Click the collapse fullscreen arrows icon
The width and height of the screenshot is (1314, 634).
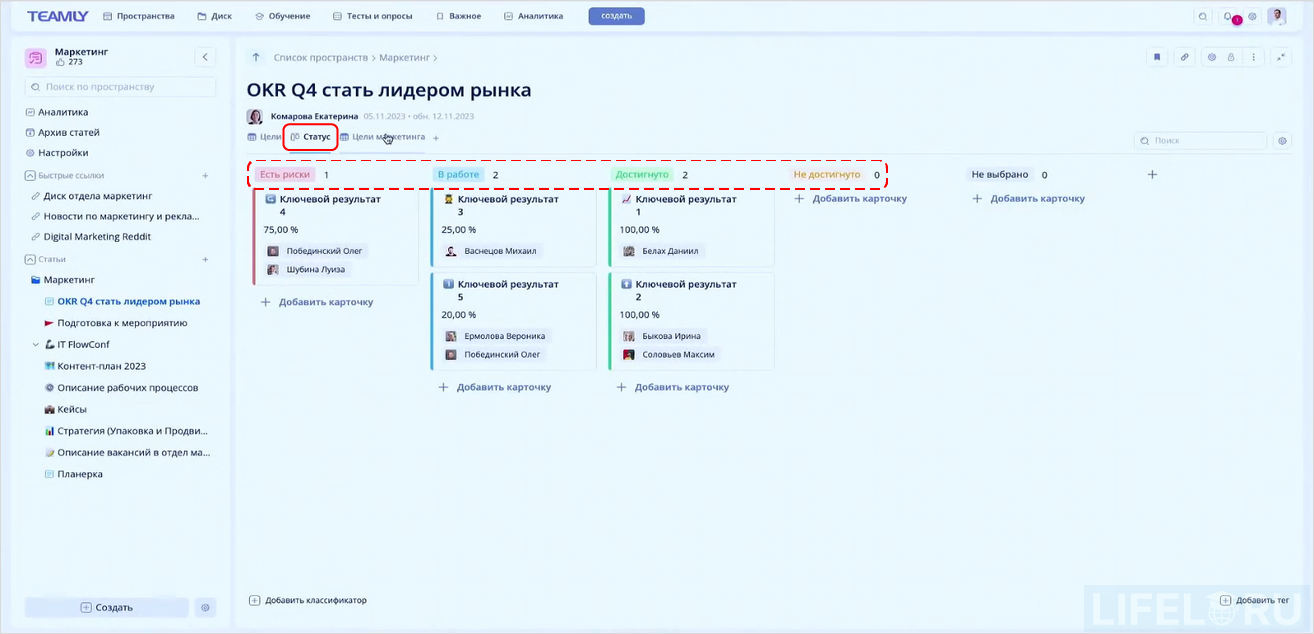point(1281,57)
